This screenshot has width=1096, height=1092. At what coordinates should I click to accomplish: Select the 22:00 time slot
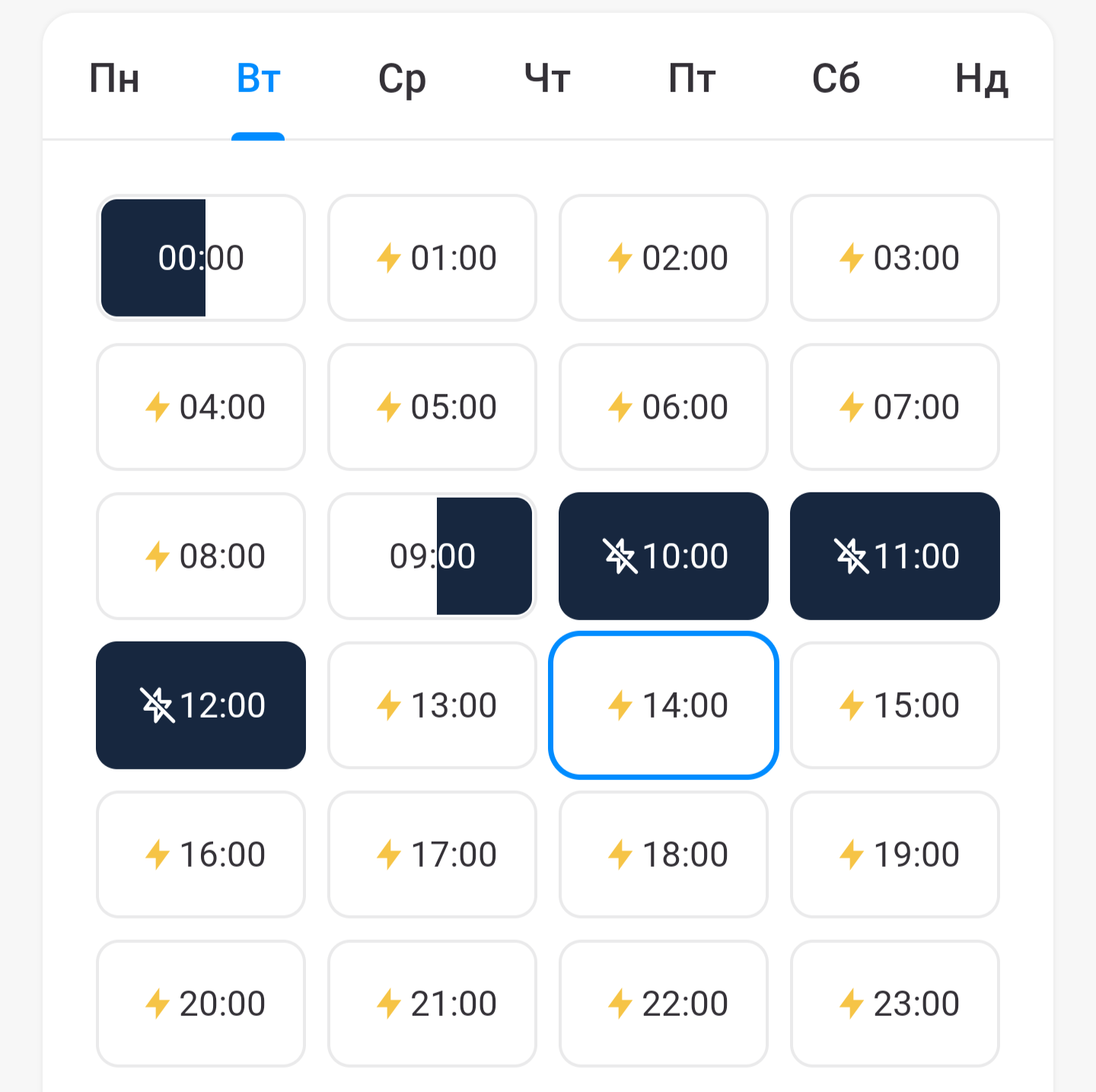(664, 1004)
